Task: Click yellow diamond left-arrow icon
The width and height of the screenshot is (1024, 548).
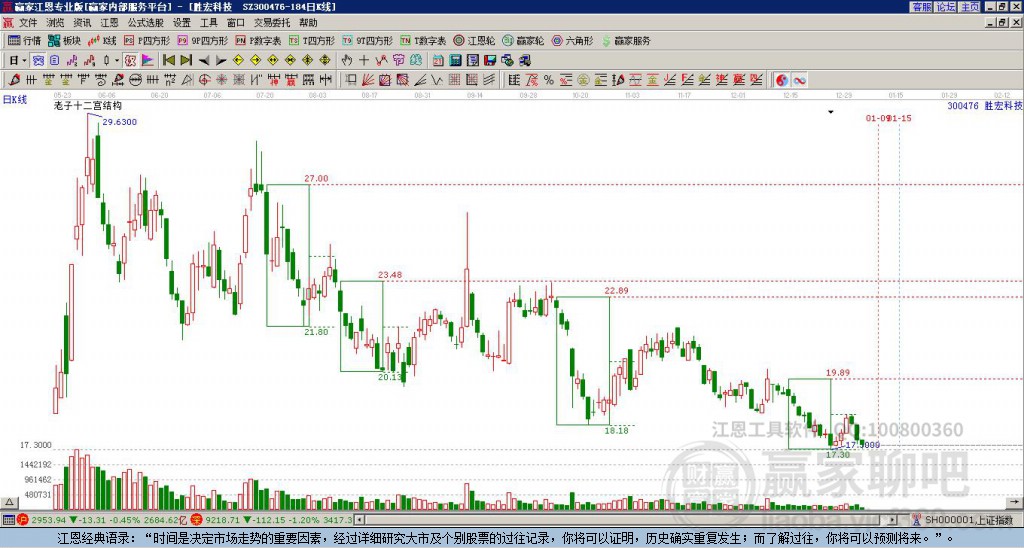Action: point(238,60)
